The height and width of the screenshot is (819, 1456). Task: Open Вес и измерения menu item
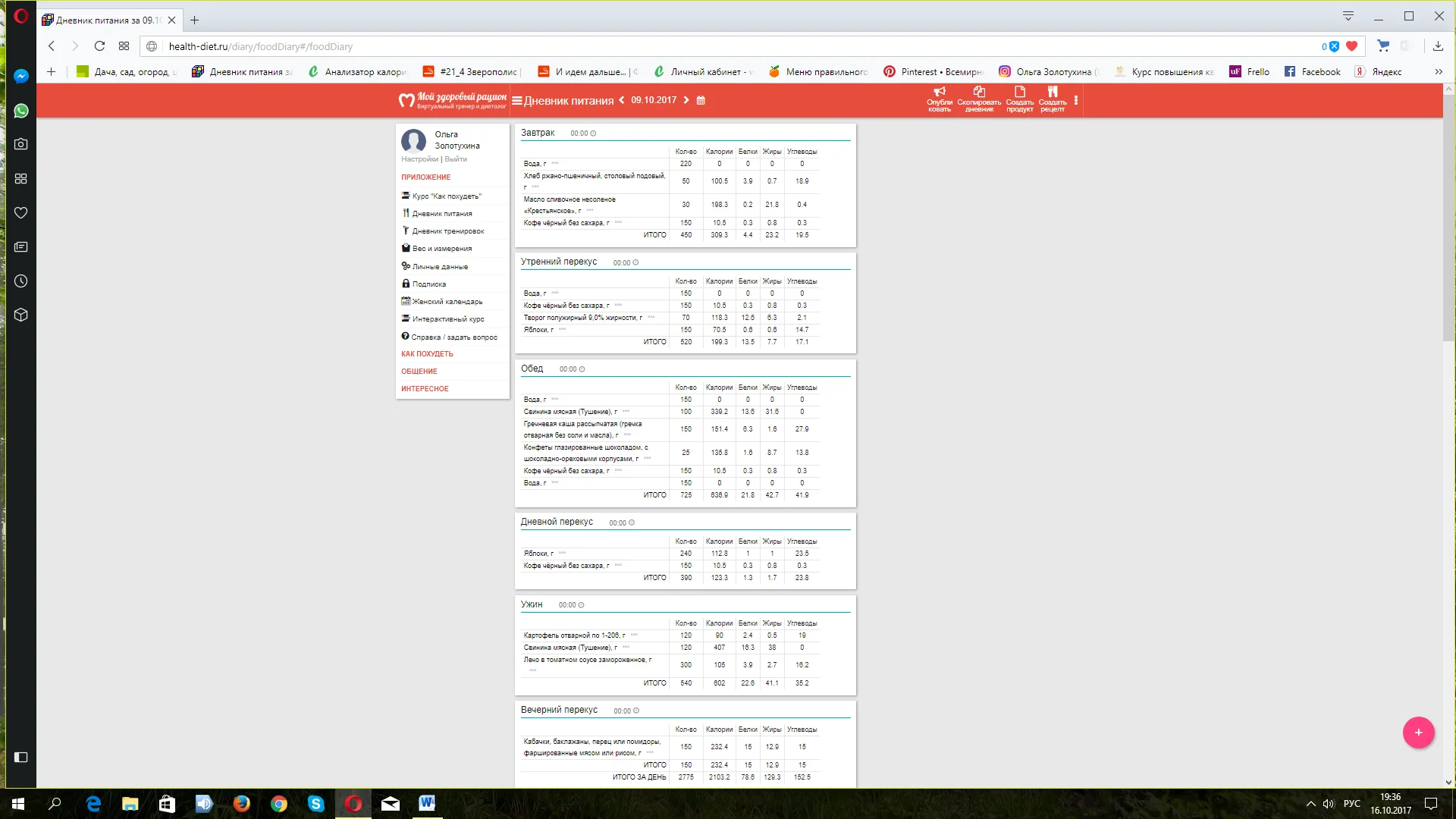tap(441, 249)
